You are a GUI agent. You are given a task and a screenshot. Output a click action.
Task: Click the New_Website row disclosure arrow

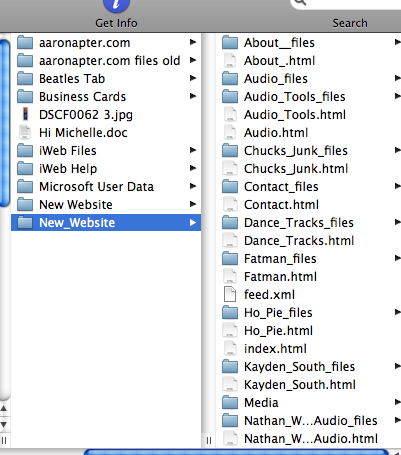tap(193, 222)
